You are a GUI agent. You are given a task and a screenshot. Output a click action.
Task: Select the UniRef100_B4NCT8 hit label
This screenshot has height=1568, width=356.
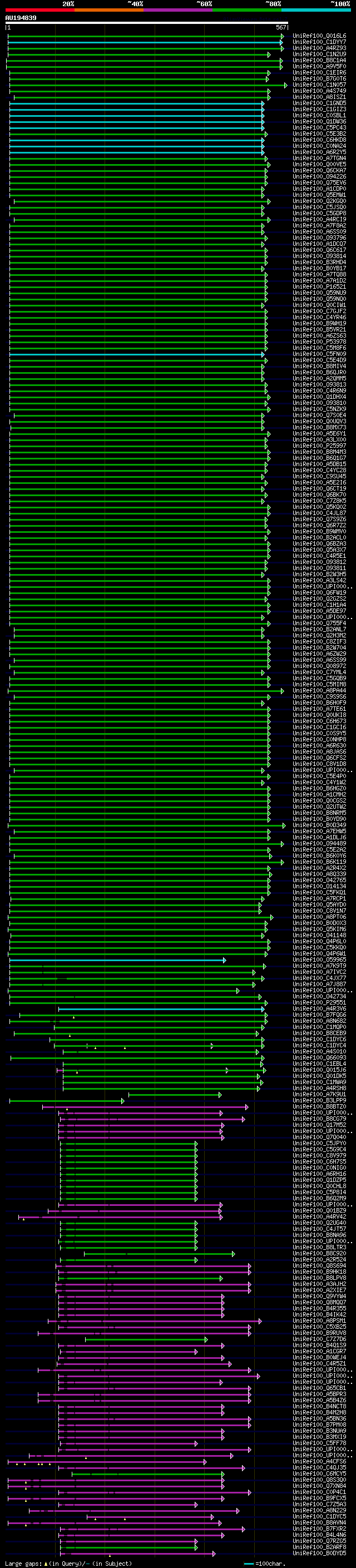pos(319,1406)
